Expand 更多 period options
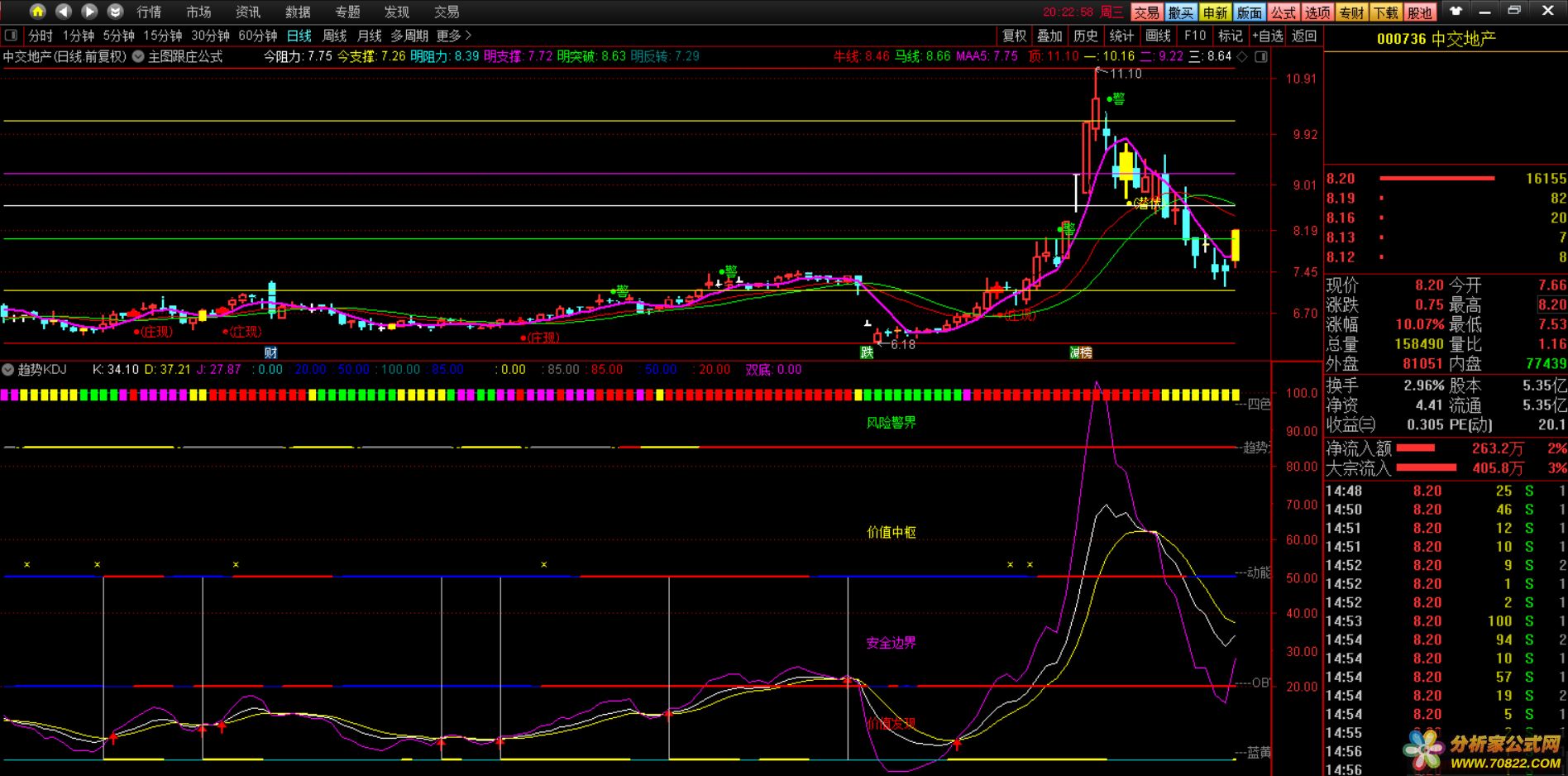The height and width of the screenshot is (776, 1568). coord(453,36)
